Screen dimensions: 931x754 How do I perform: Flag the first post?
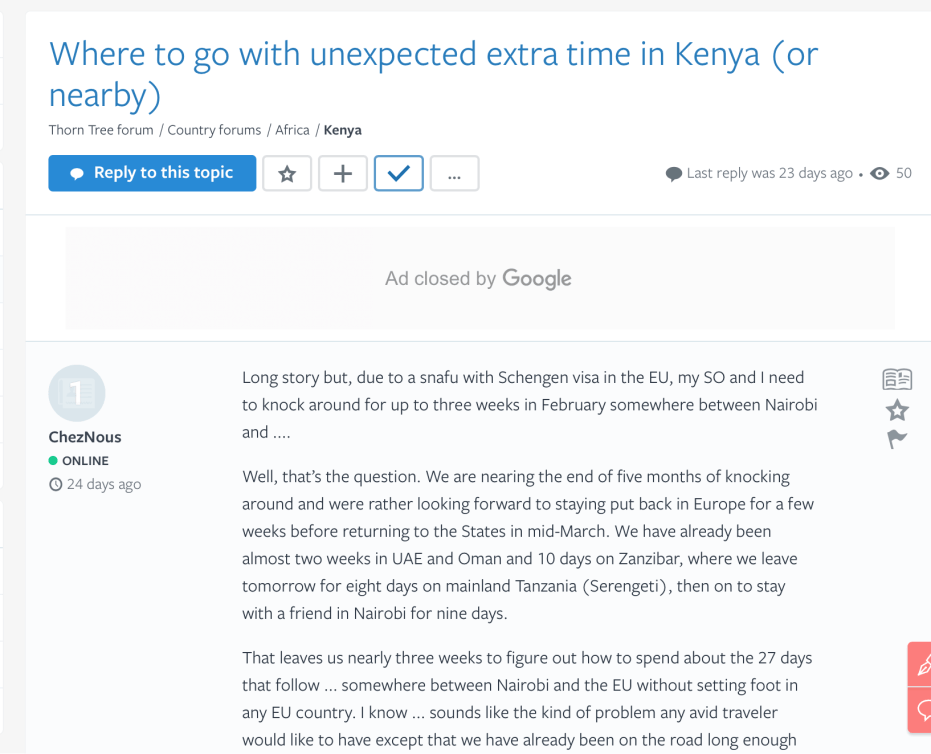897,439
